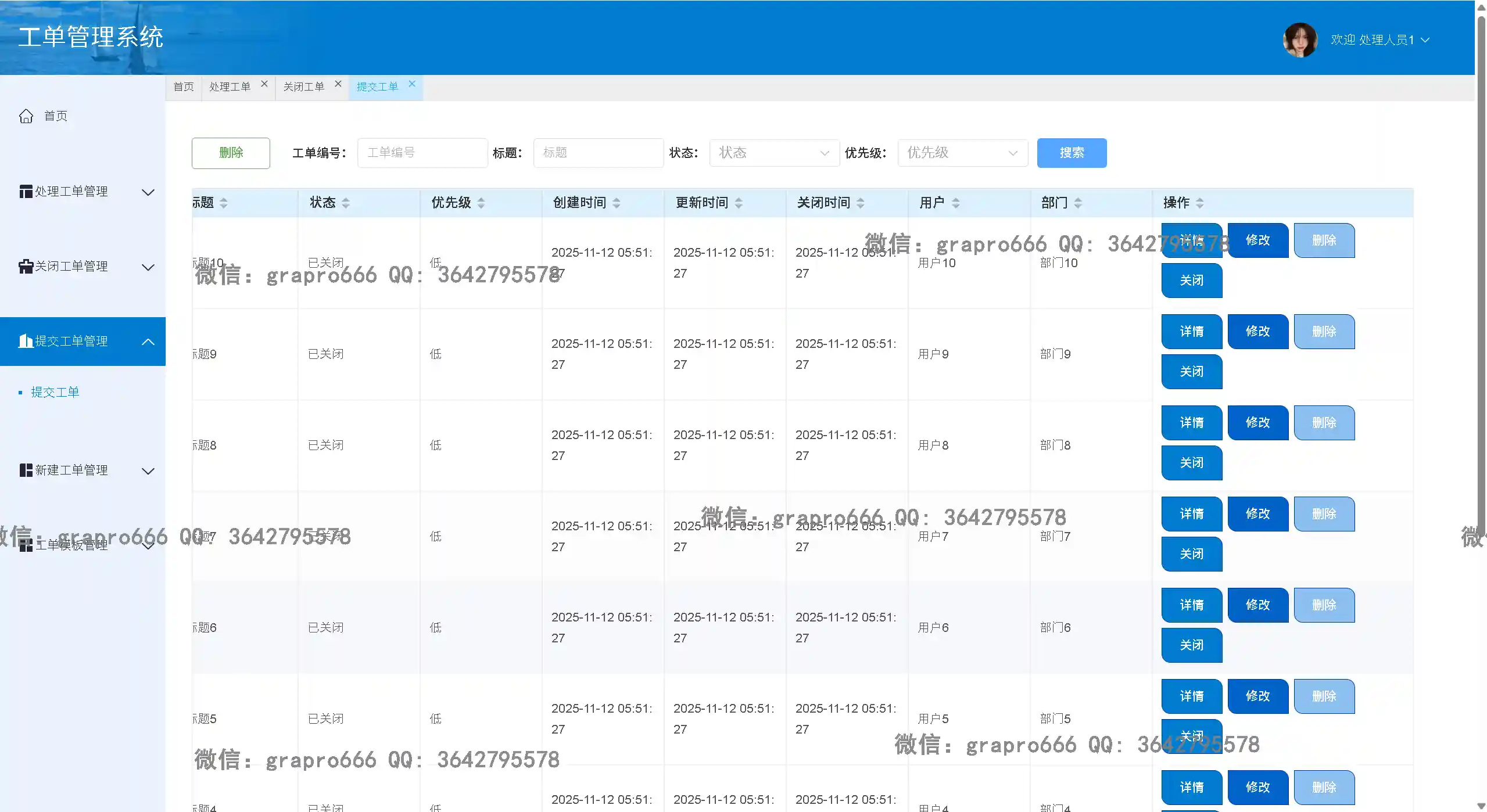
Task: Close the 处理工单 tab
Action: click(x=264, y=84)
